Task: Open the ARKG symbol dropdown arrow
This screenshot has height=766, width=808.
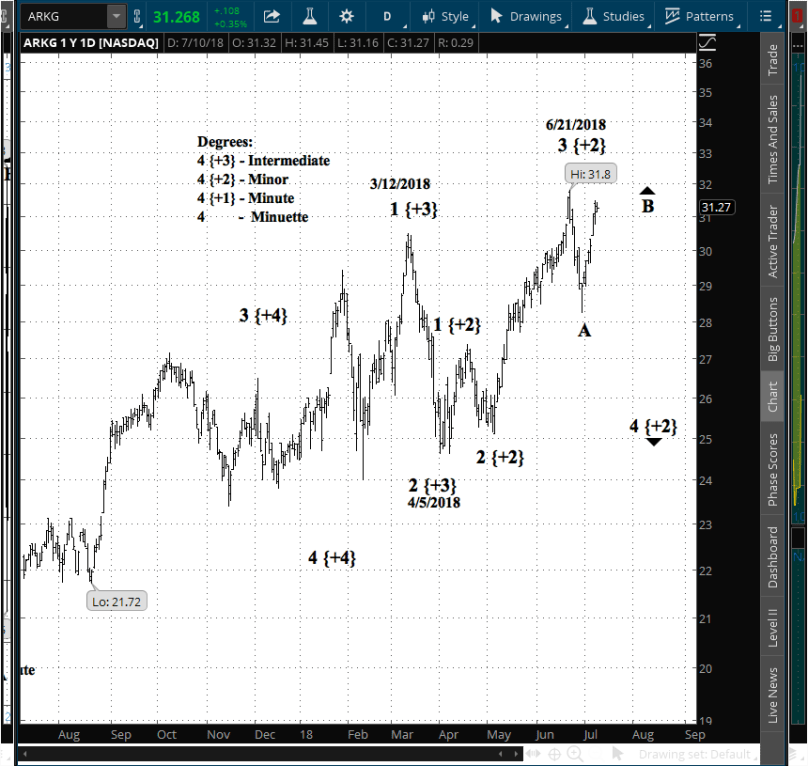Action: 116,16
